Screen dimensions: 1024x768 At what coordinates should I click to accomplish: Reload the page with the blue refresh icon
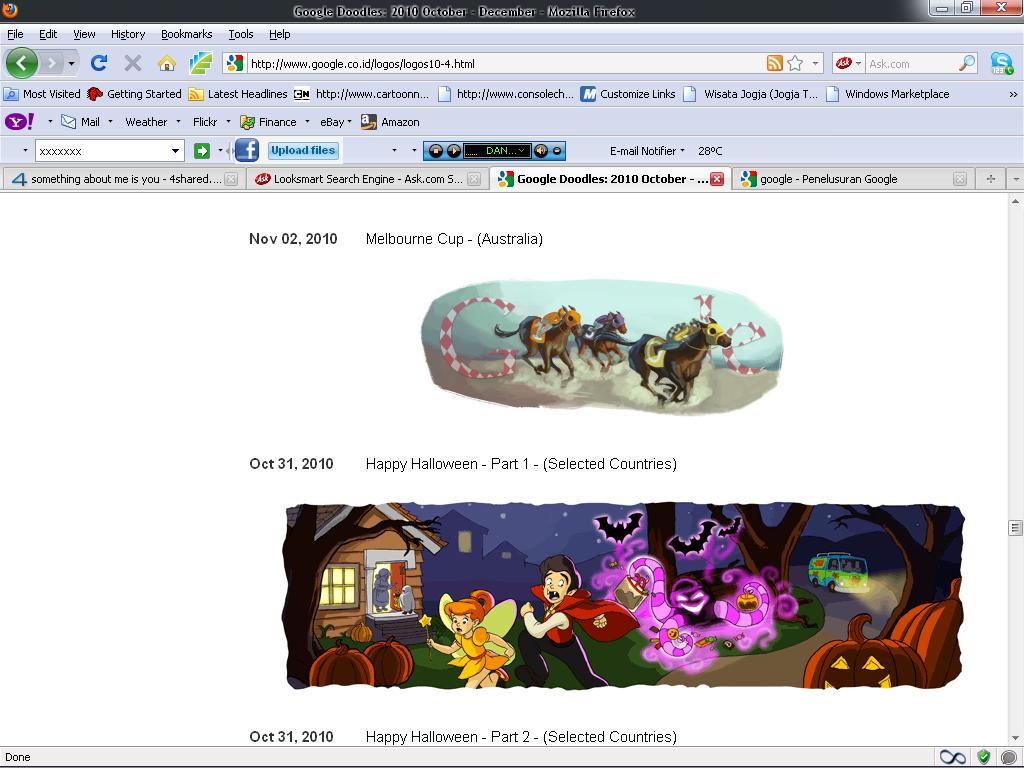(x=99, y=63)
